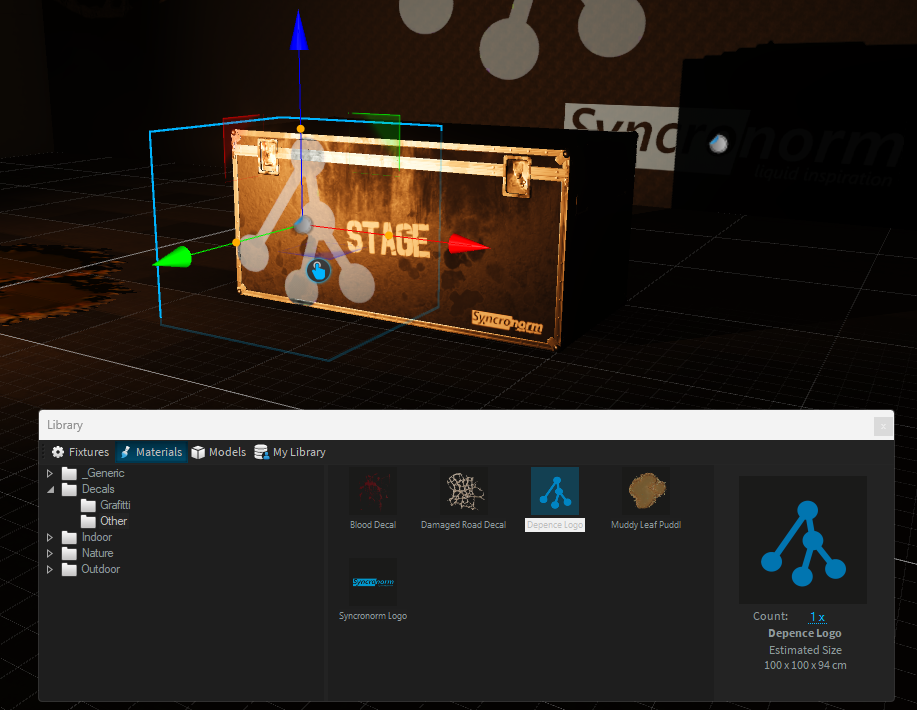The image size is (917, 710).
Task: Select the Blood Decal thumbnail
Action: (373, 490)
